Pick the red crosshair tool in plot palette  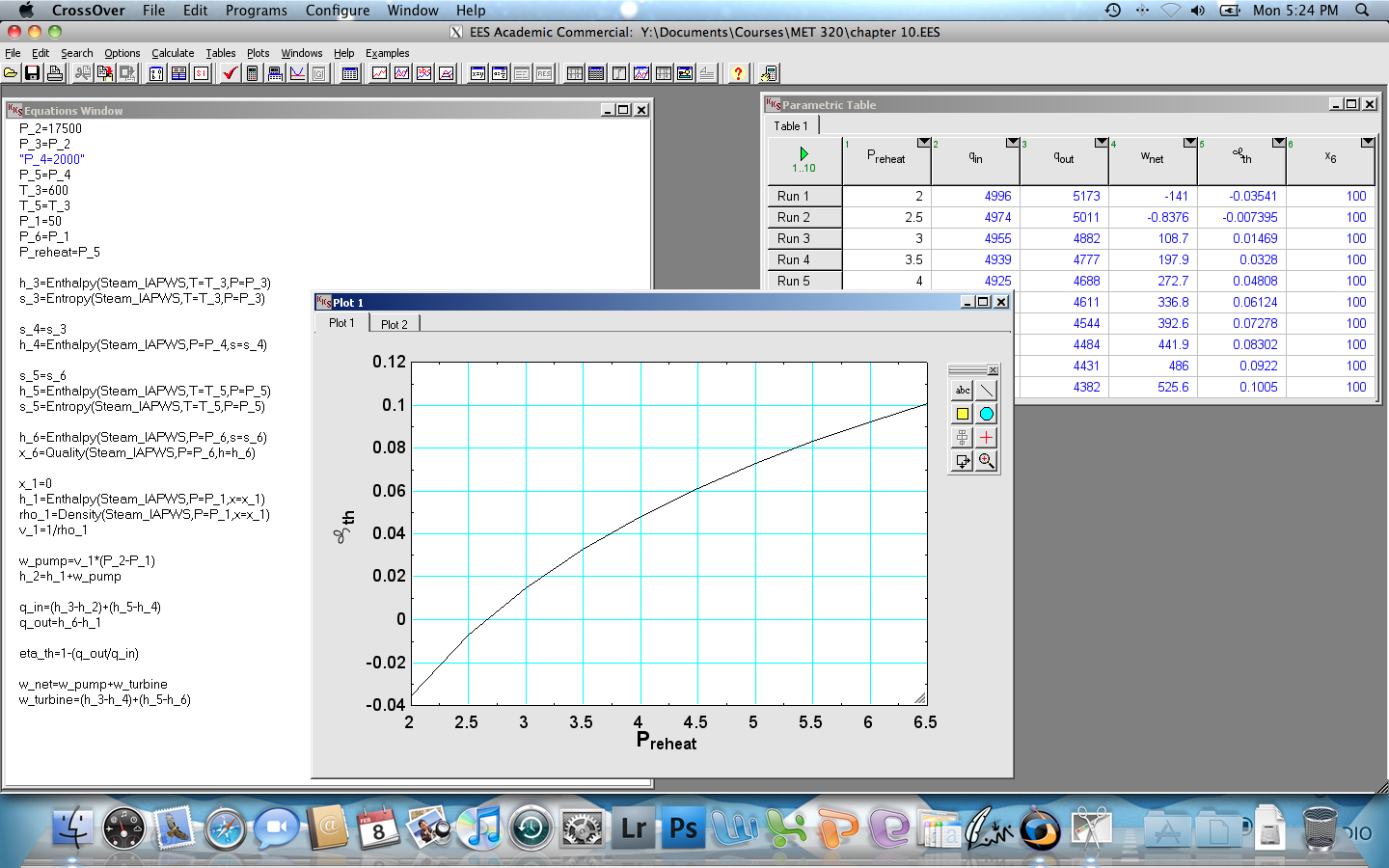tap(986, 437)
